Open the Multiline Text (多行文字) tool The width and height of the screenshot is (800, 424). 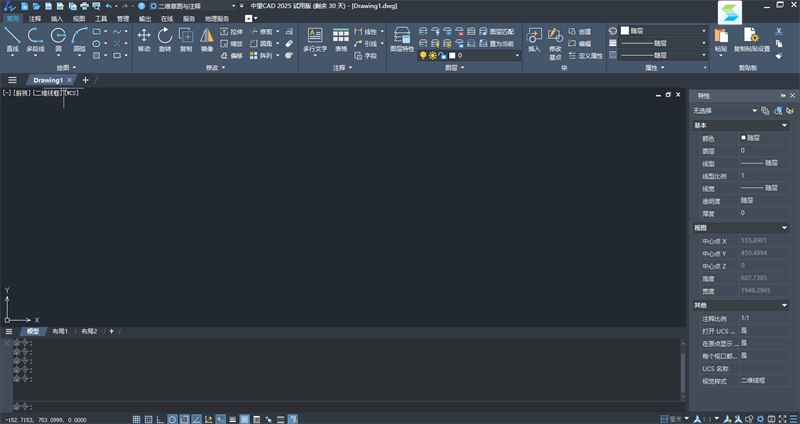(x=315, y=38)
